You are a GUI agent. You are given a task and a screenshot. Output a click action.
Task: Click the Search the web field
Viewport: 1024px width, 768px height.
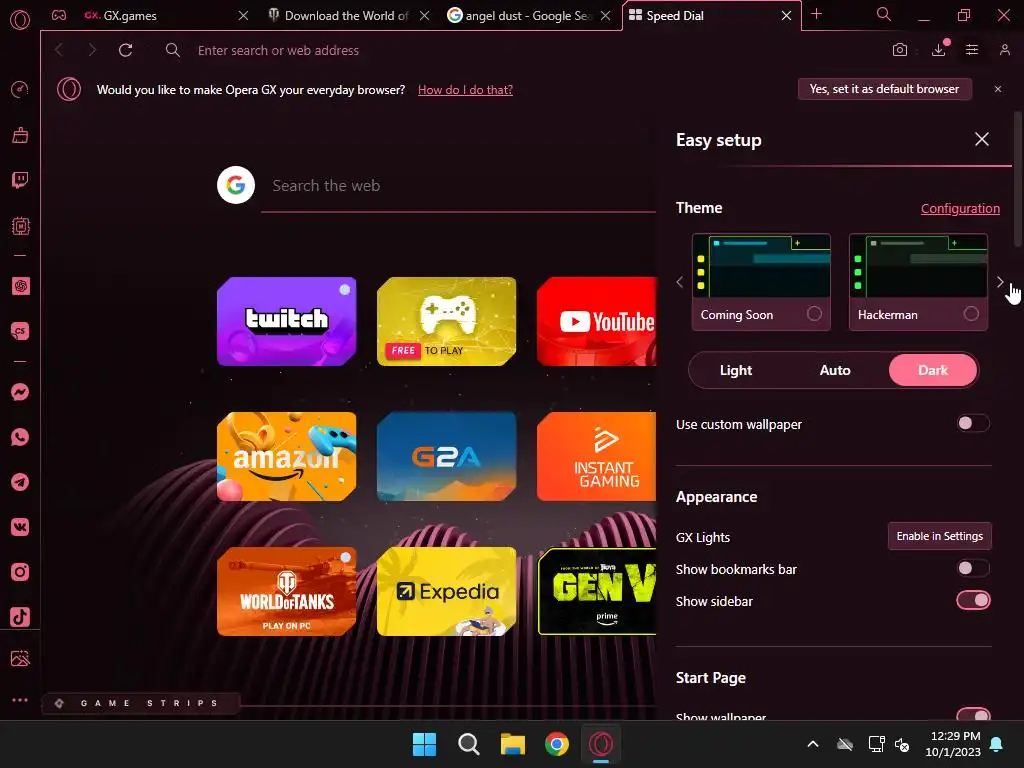458,186
